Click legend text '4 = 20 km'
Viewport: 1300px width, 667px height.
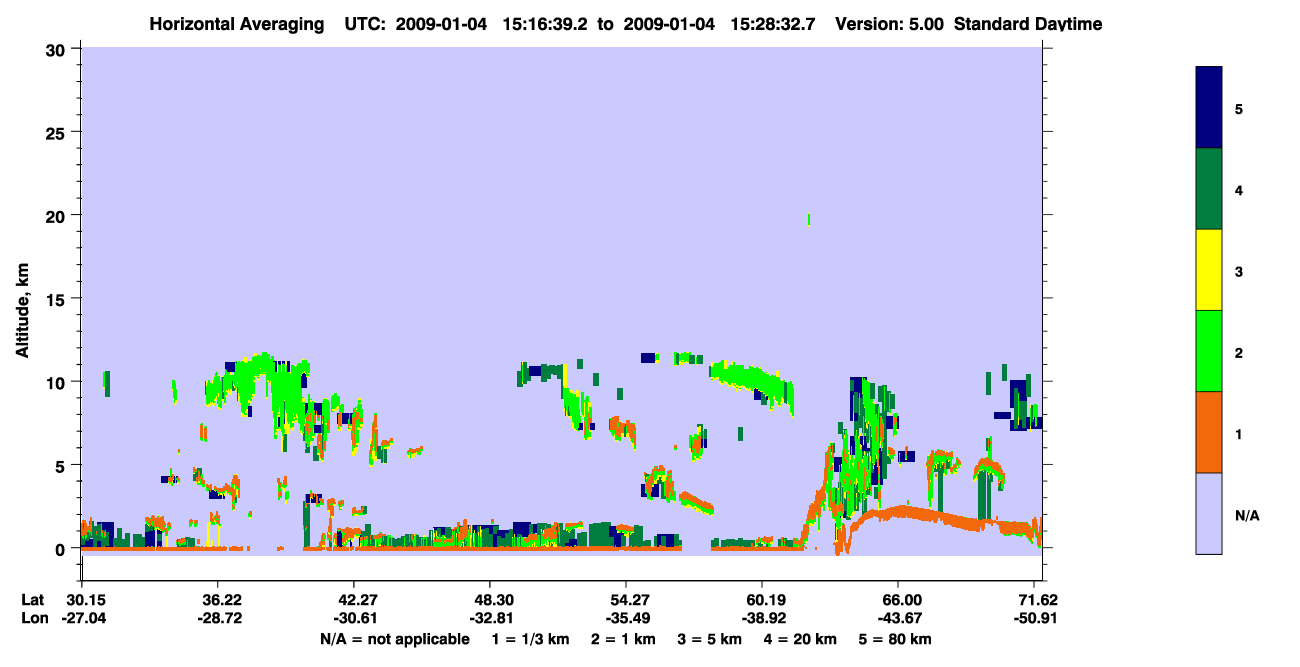(802, 639)
